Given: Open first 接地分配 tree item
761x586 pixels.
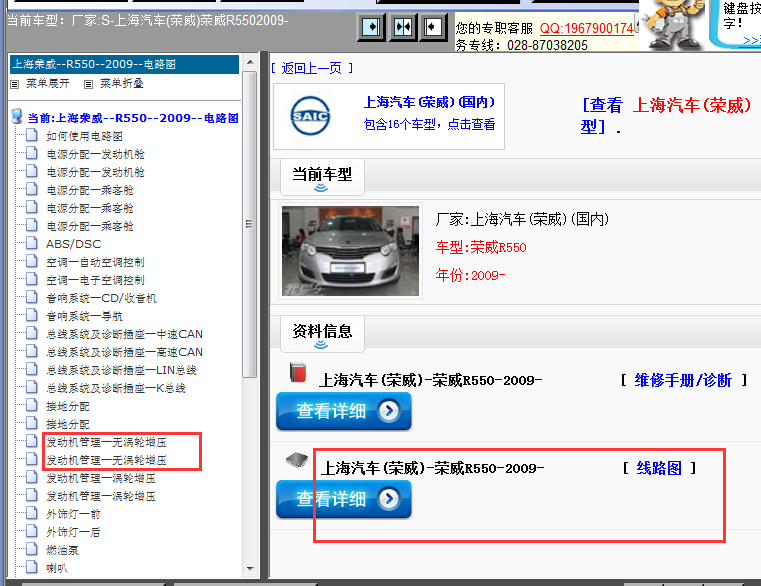Looking at the screenshot, I should (68, 406).
